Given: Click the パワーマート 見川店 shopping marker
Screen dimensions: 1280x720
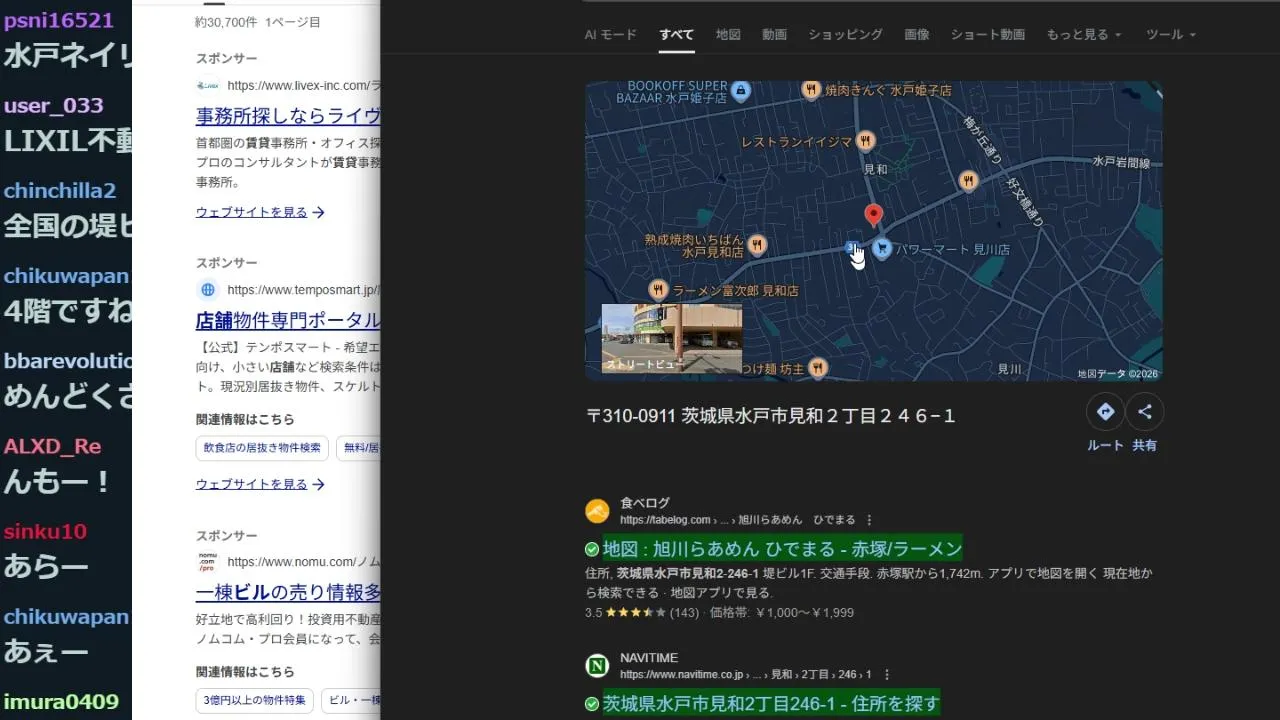Looking at the screenshot, I should click(882, 248).
